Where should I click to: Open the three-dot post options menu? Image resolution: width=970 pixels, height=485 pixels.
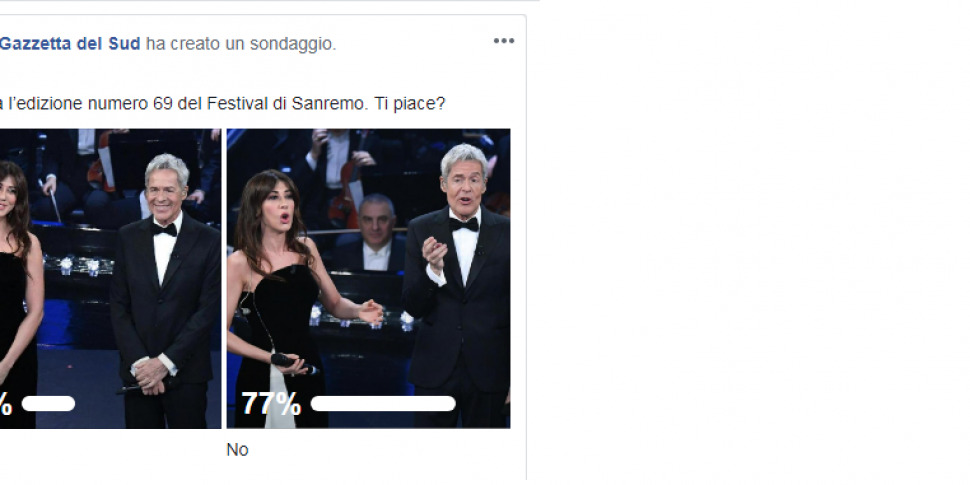[504, 41]
